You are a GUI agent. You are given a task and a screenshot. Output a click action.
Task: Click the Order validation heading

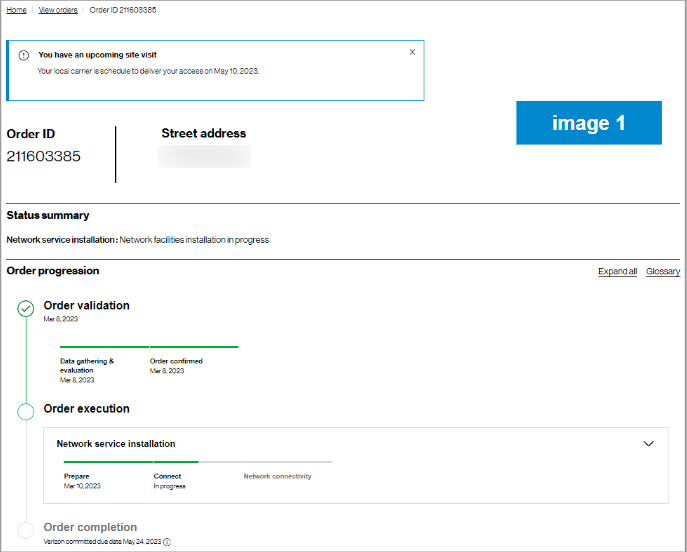(x=86, y=305)
